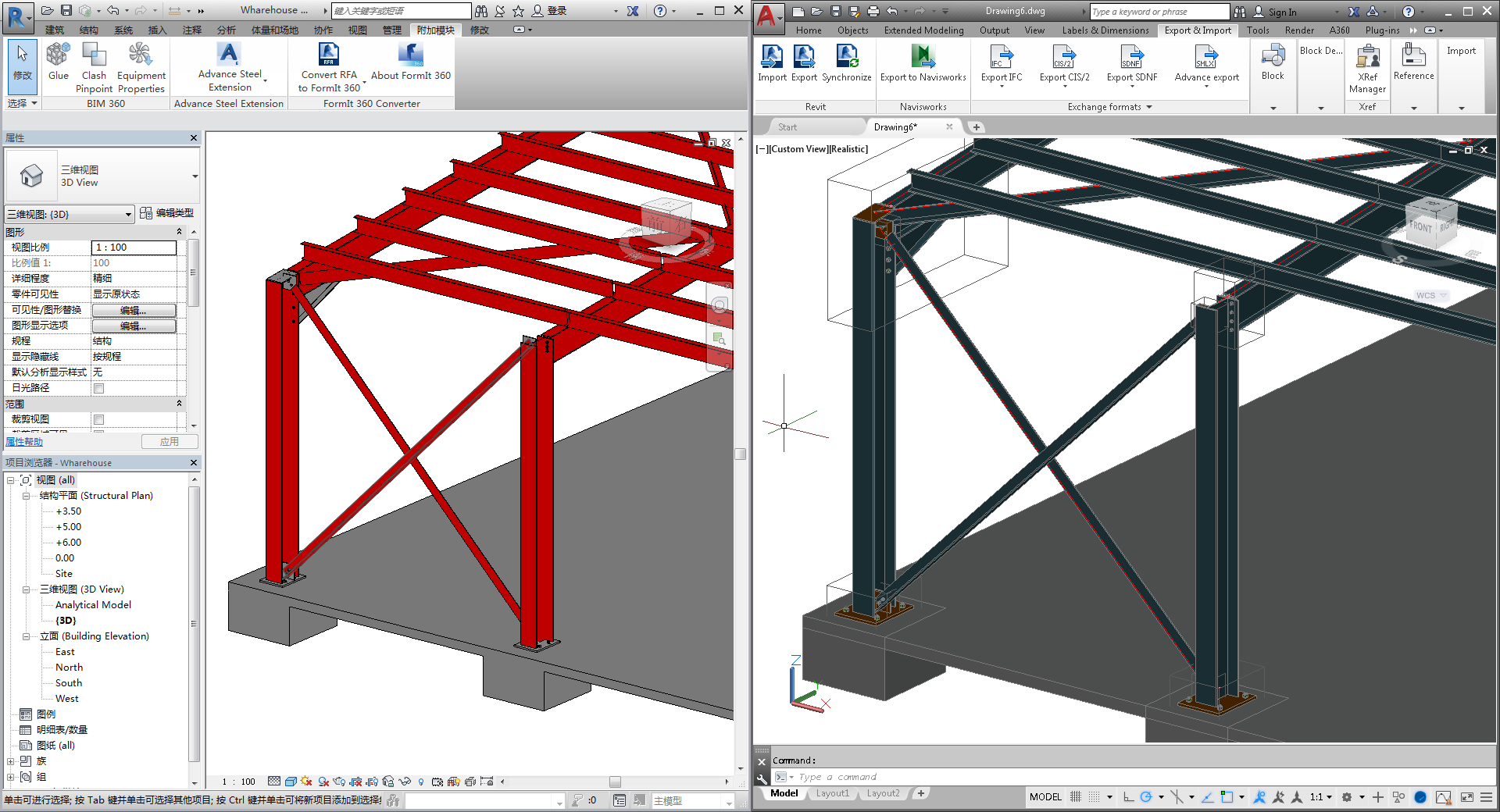Enable the 裁剪视图 crop view checkbox
Image resolution: width=1500 pixels, height=812 pixels.
click(x=99, y=419)
